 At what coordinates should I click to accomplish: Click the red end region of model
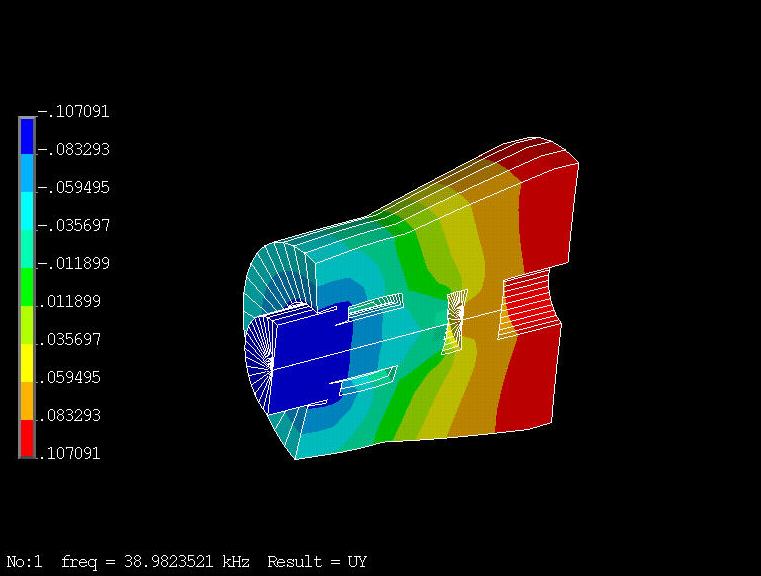click(x=547, y=218)
